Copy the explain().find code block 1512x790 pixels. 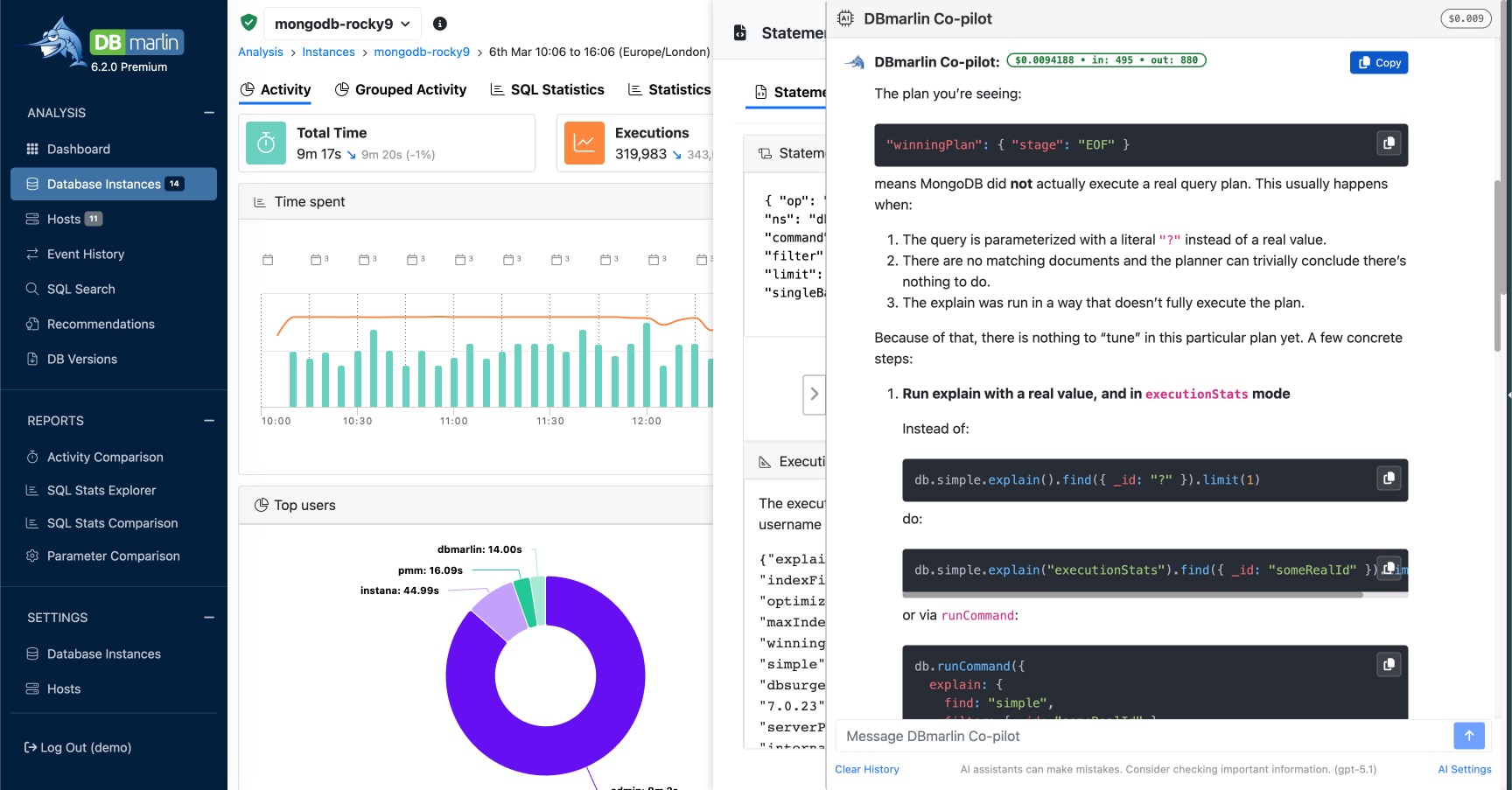pos(1389,478)
